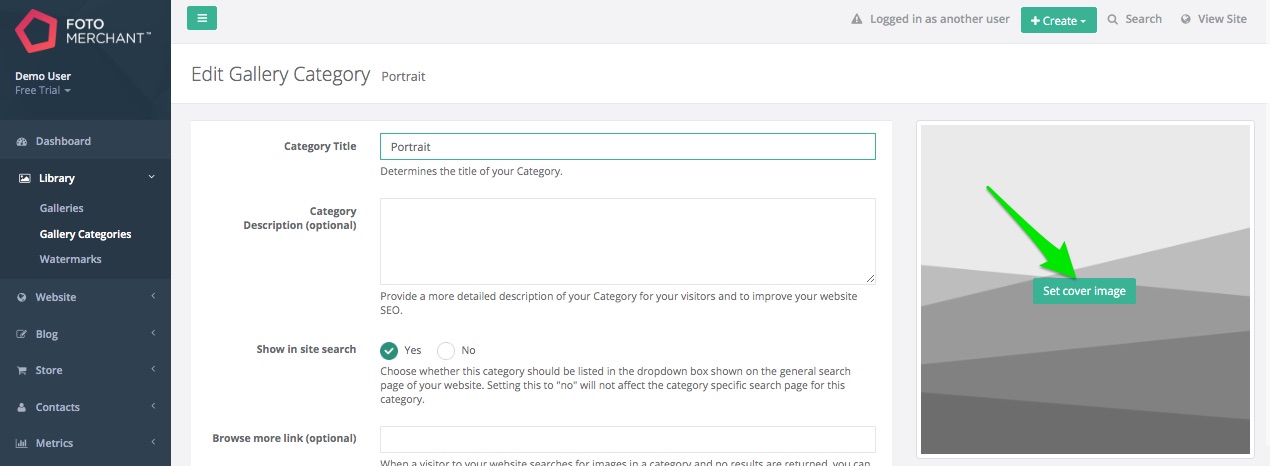The height and width of the screenshot is (466, 1270).
Task: Click the Website globe icon in sidebar
Action: (22, 298)
